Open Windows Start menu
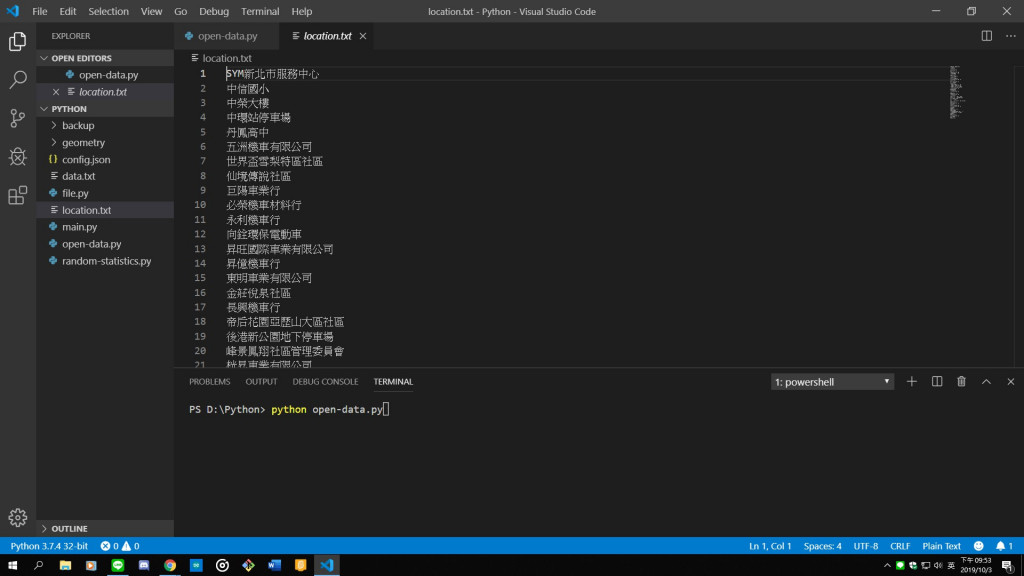This screenshot has width=1024, height=576. pyautogui.click(x=12, y=566)
